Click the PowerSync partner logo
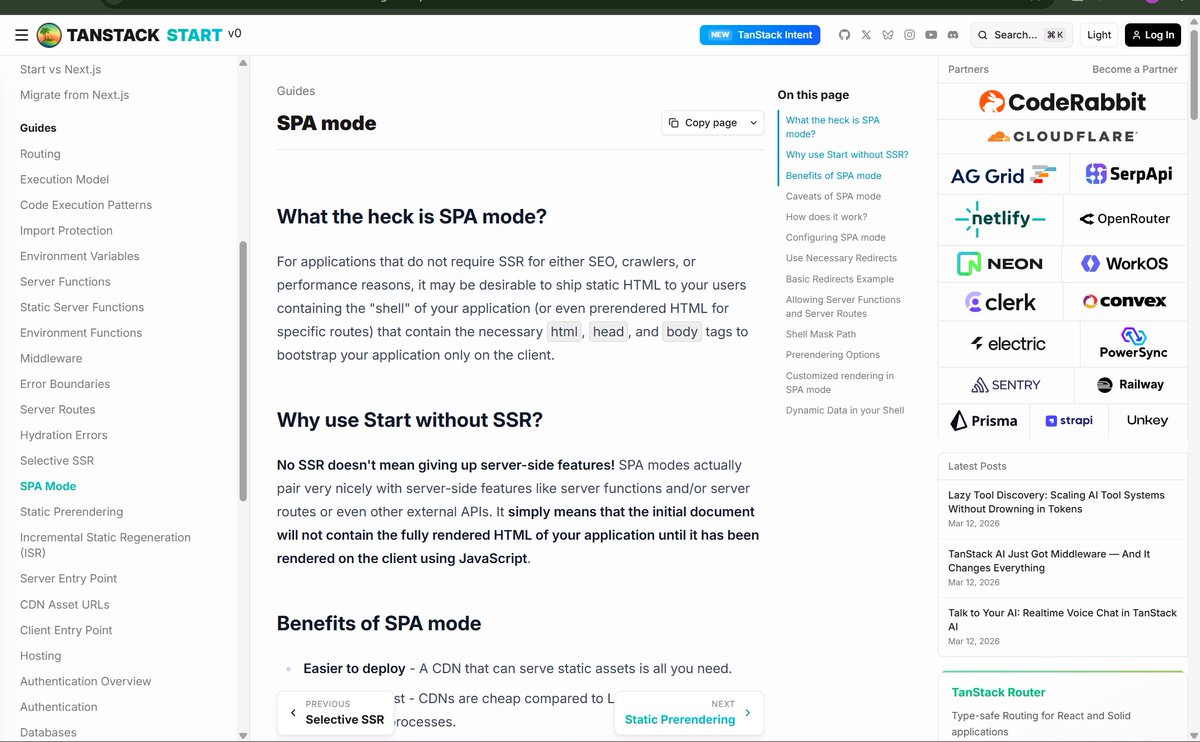 coord(1133,344)
